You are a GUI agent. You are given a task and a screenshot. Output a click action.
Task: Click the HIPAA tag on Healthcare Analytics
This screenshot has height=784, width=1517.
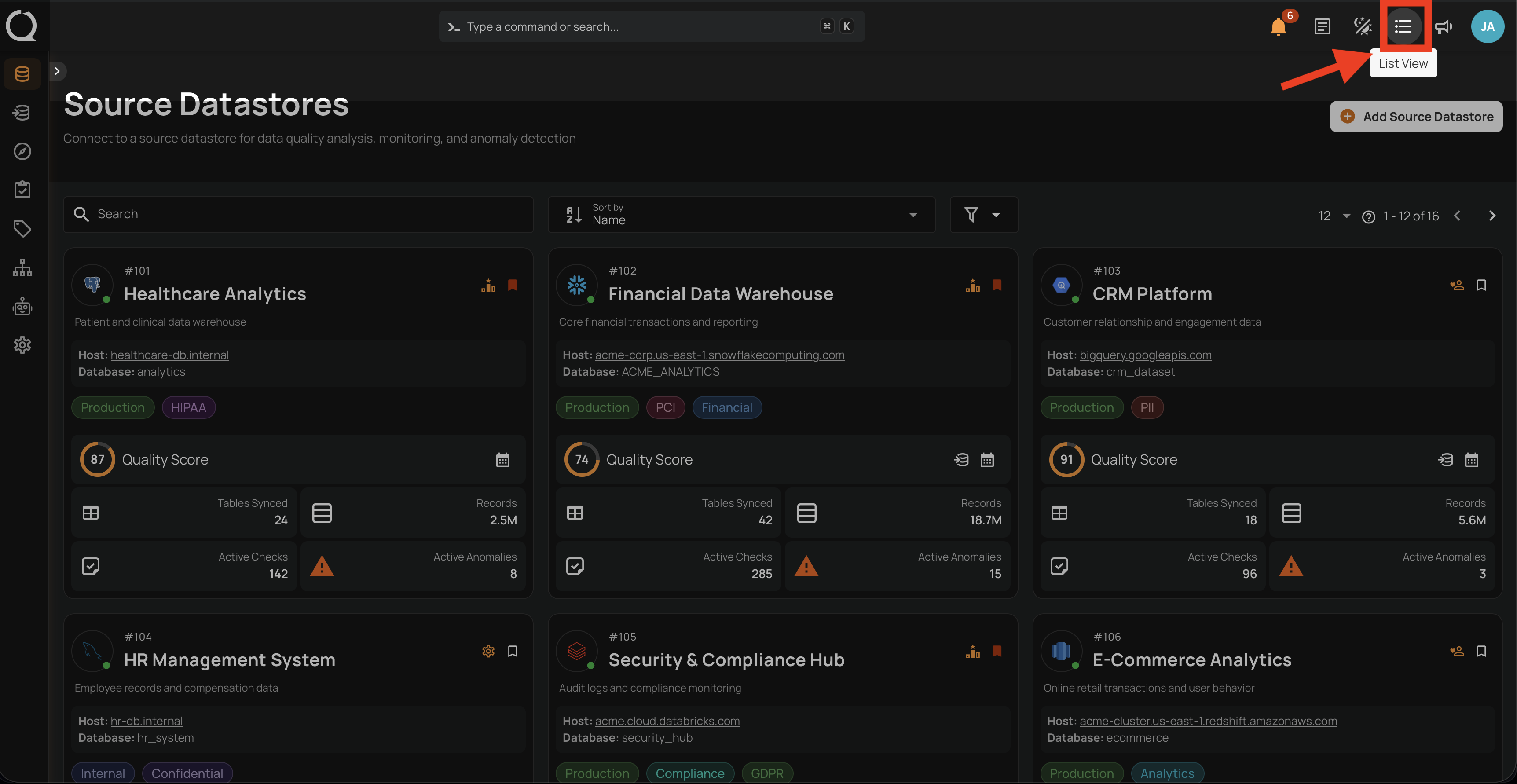188,407
